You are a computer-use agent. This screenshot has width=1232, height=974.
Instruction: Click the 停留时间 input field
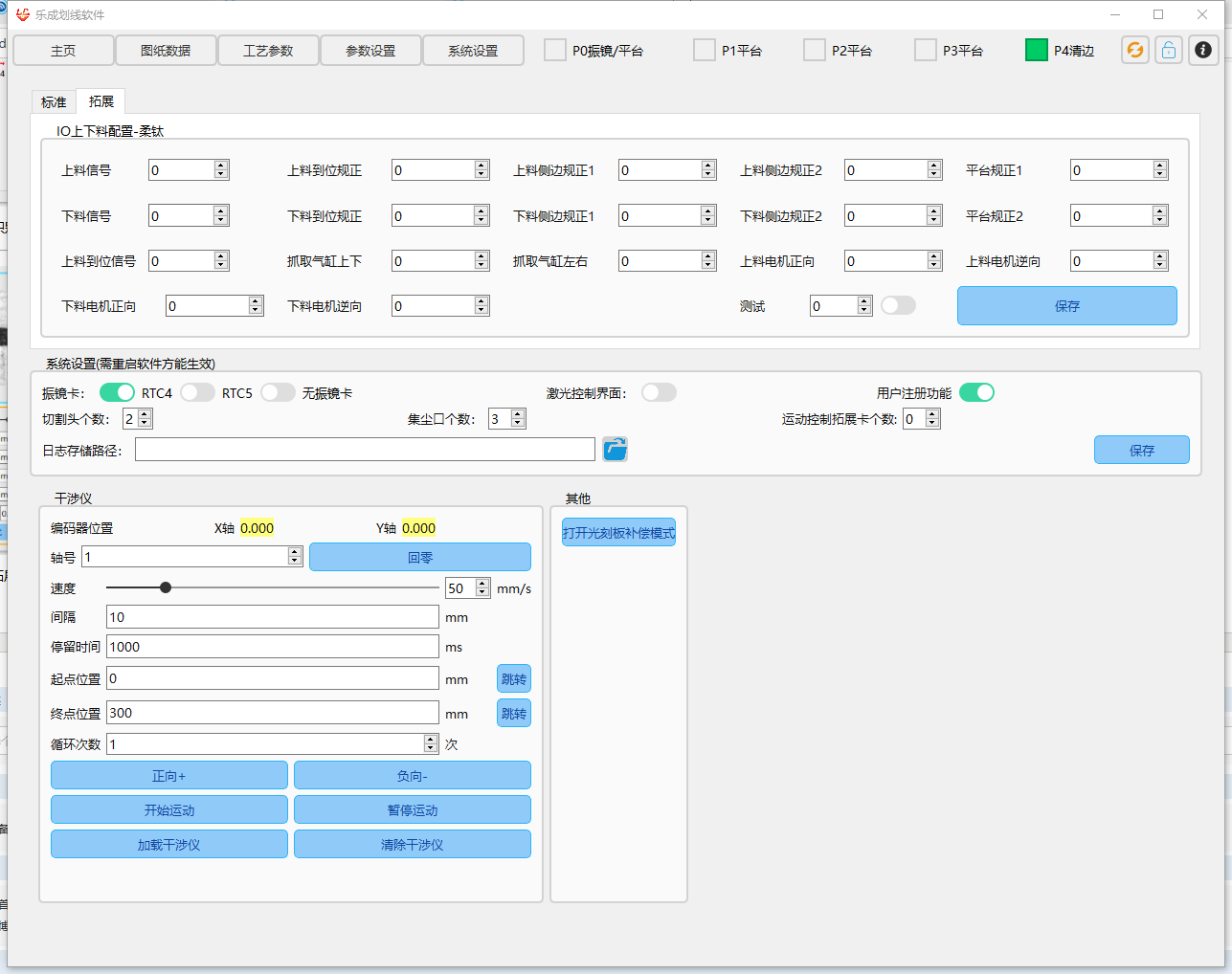coord(273,647)
